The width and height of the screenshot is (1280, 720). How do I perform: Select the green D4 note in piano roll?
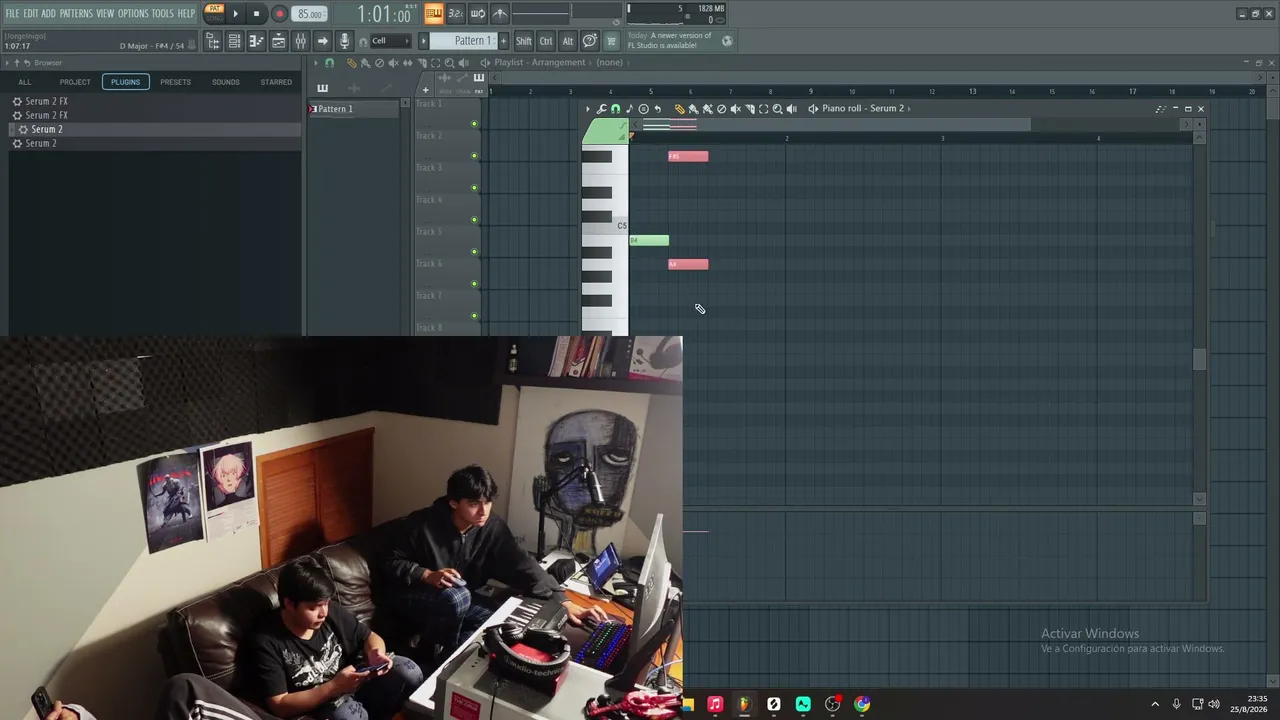tap(649, 240)
